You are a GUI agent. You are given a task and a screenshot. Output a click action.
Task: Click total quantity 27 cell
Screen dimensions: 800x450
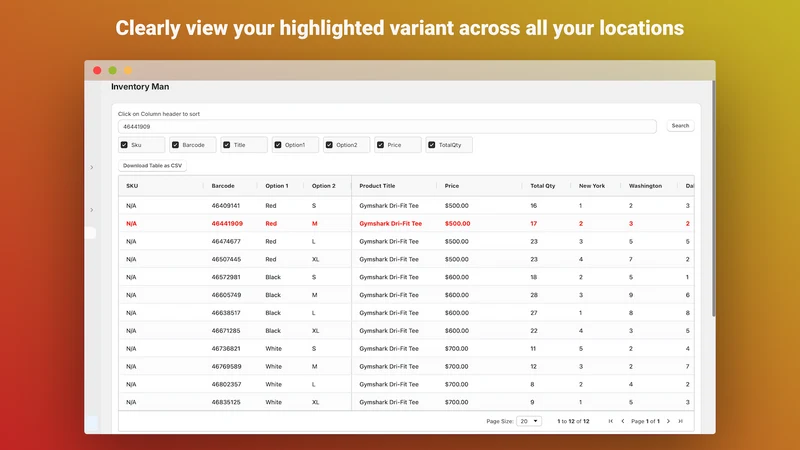[534, 313]
